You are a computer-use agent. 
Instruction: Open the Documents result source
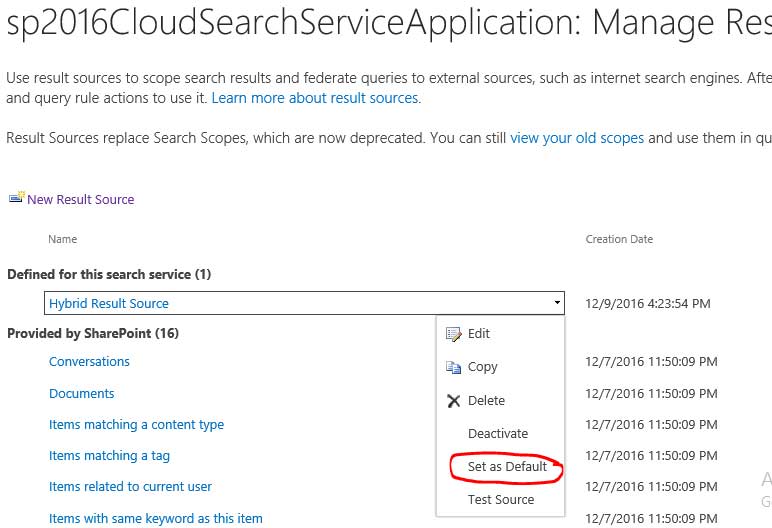(x=81, y=394)
